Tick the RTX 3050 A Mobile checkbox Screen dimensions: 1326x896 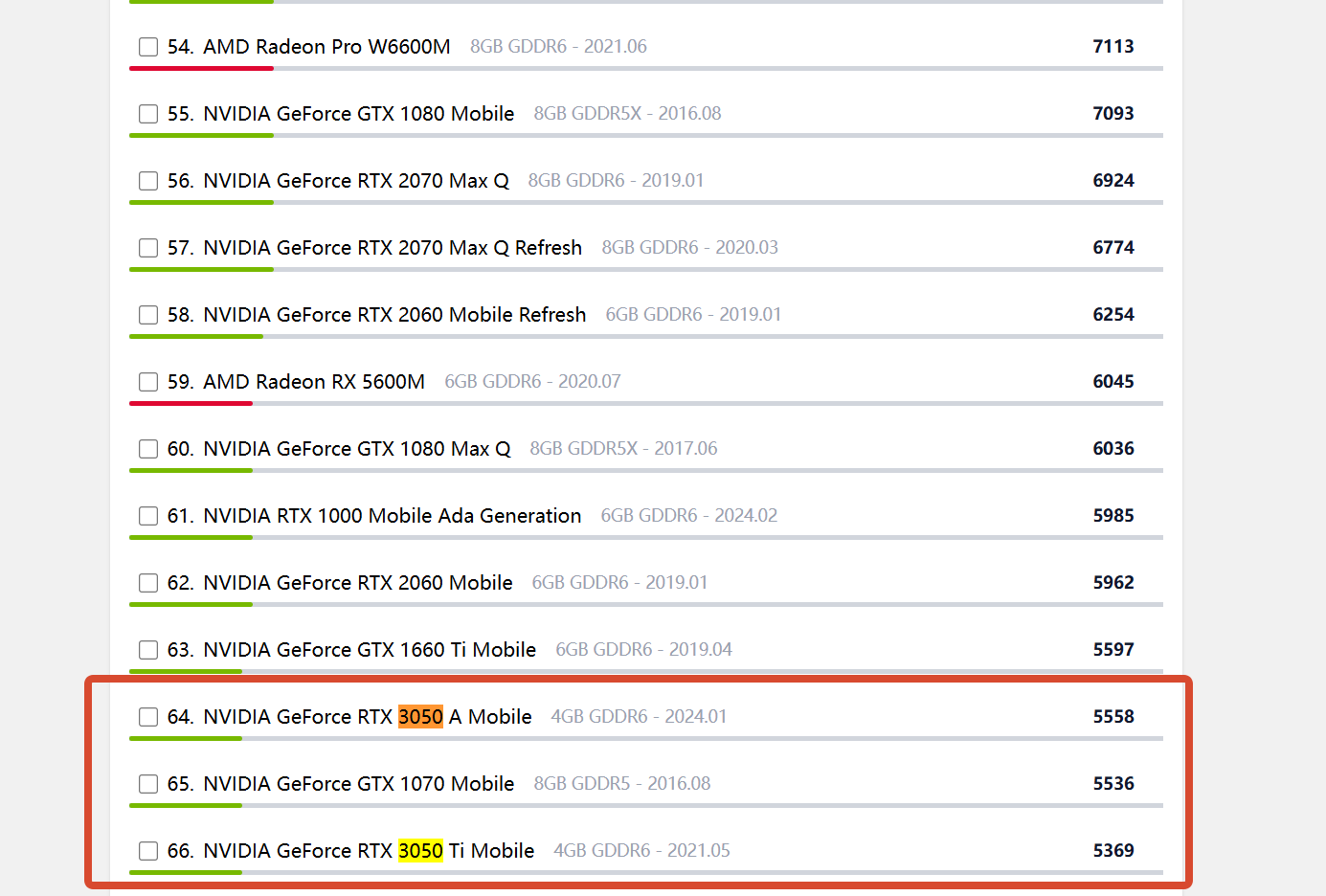click(x=148, y=717)
